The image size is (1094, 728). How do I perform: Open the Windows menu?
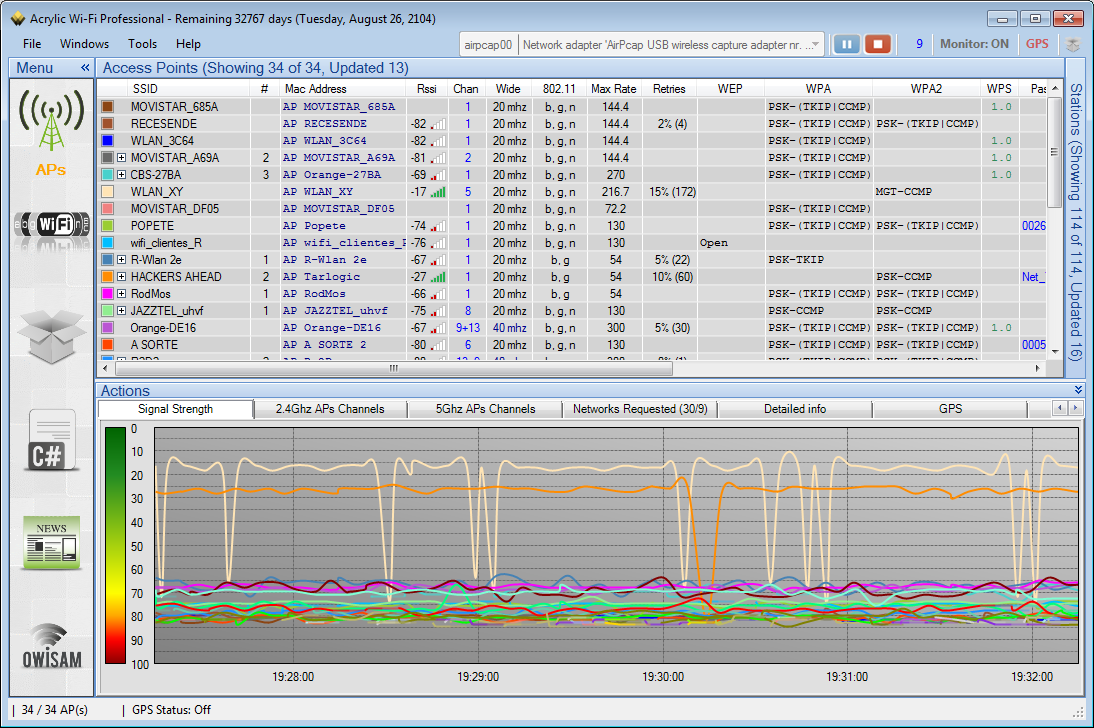tap(84, 43)
